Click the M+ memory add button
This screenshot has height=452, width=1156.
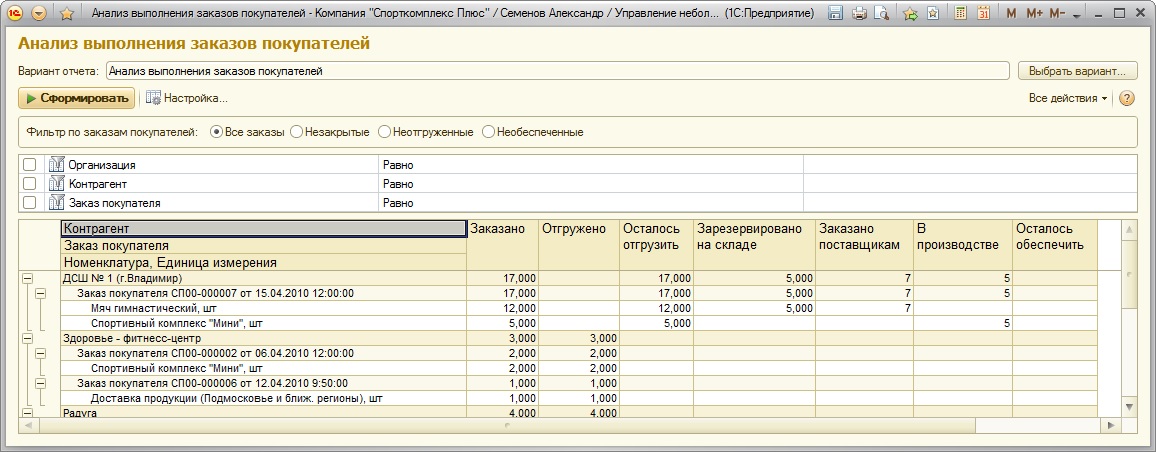pyautogui.click(x=1034, y=14)
